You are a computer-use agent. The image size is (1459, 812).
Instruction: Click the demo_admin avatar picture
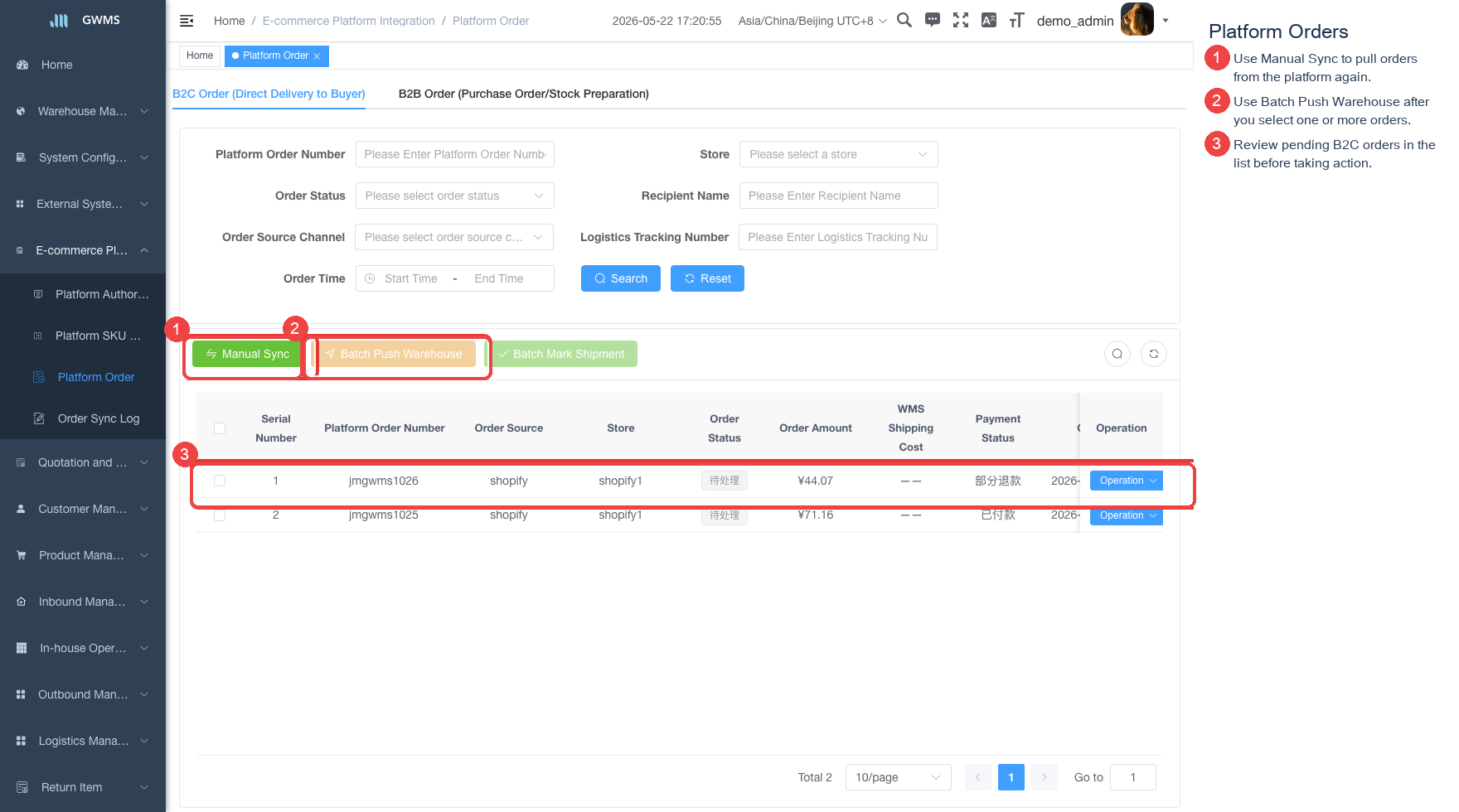tap(1137, 19)
